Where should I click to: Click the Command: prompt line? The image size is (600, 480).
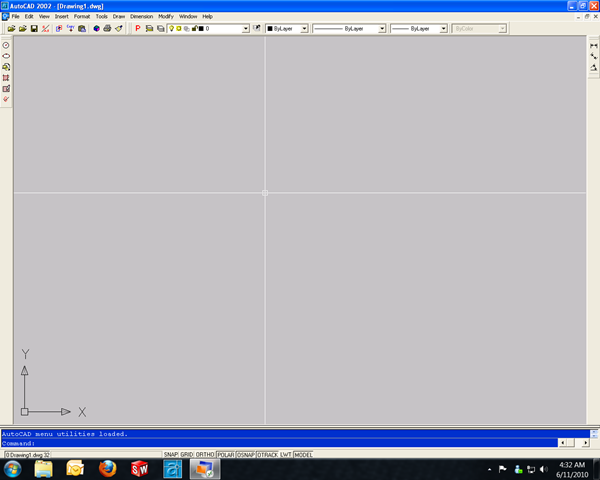click(279, 443)
